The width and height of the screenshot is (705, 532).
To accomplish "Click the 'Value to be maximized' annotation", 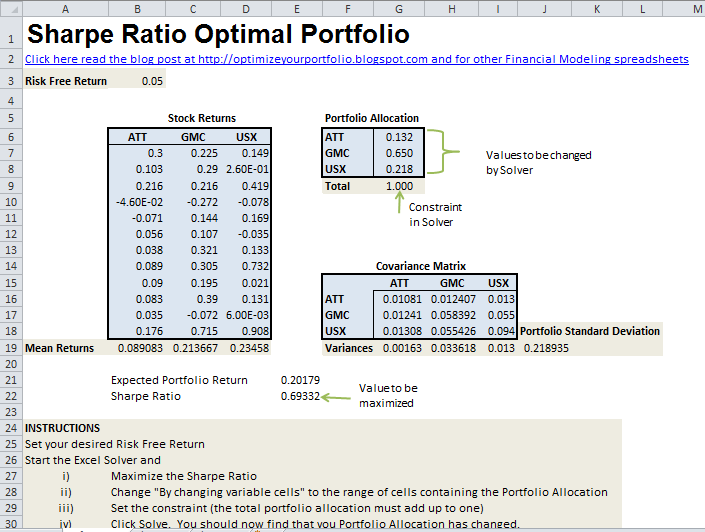I will 388,395.
